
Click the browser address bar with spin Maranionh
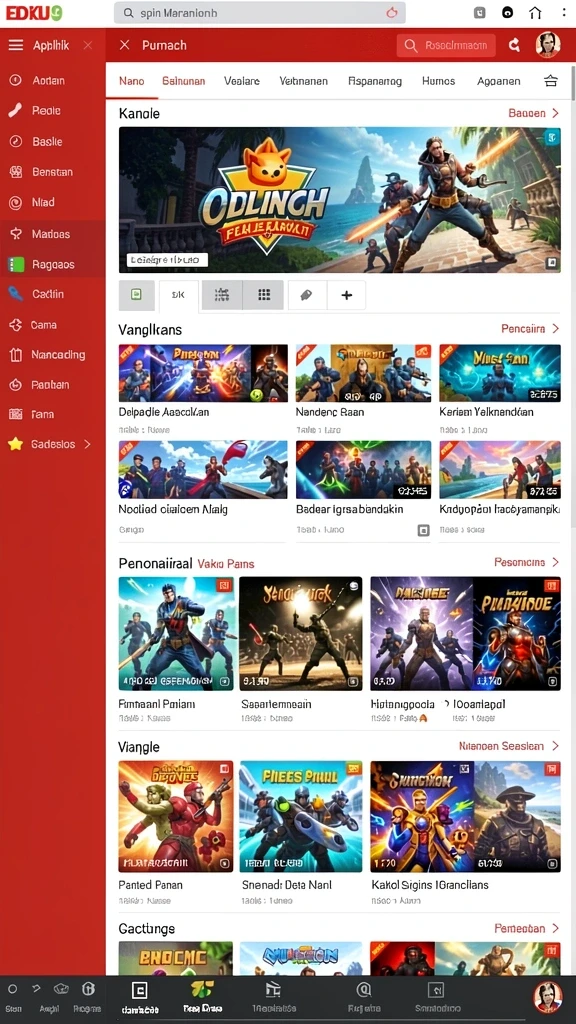[x=259, y=12]
